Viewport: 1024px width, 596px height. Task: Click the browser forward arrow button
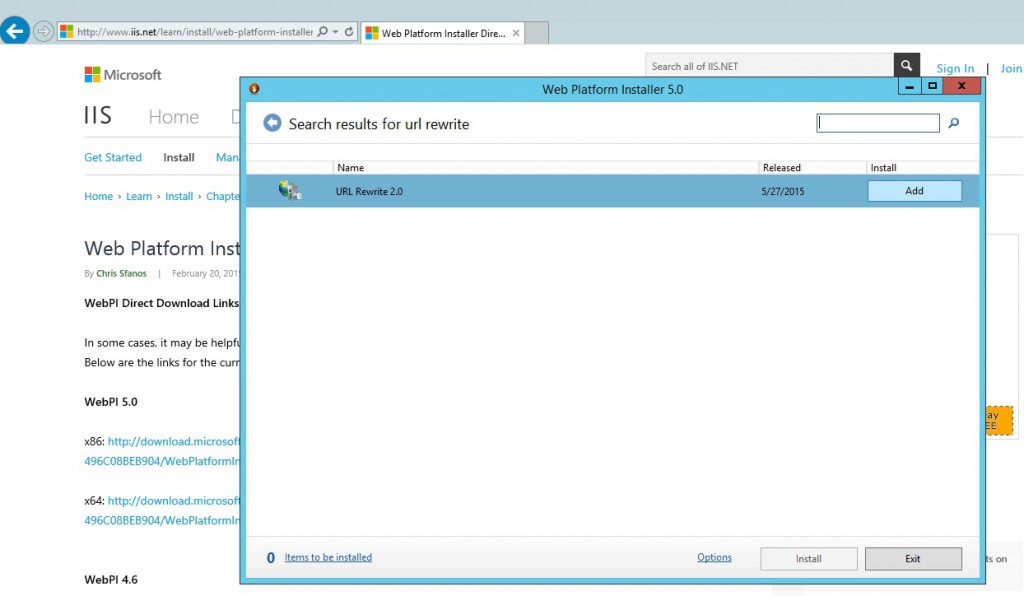pyautogui.click(x=43, y=31)
